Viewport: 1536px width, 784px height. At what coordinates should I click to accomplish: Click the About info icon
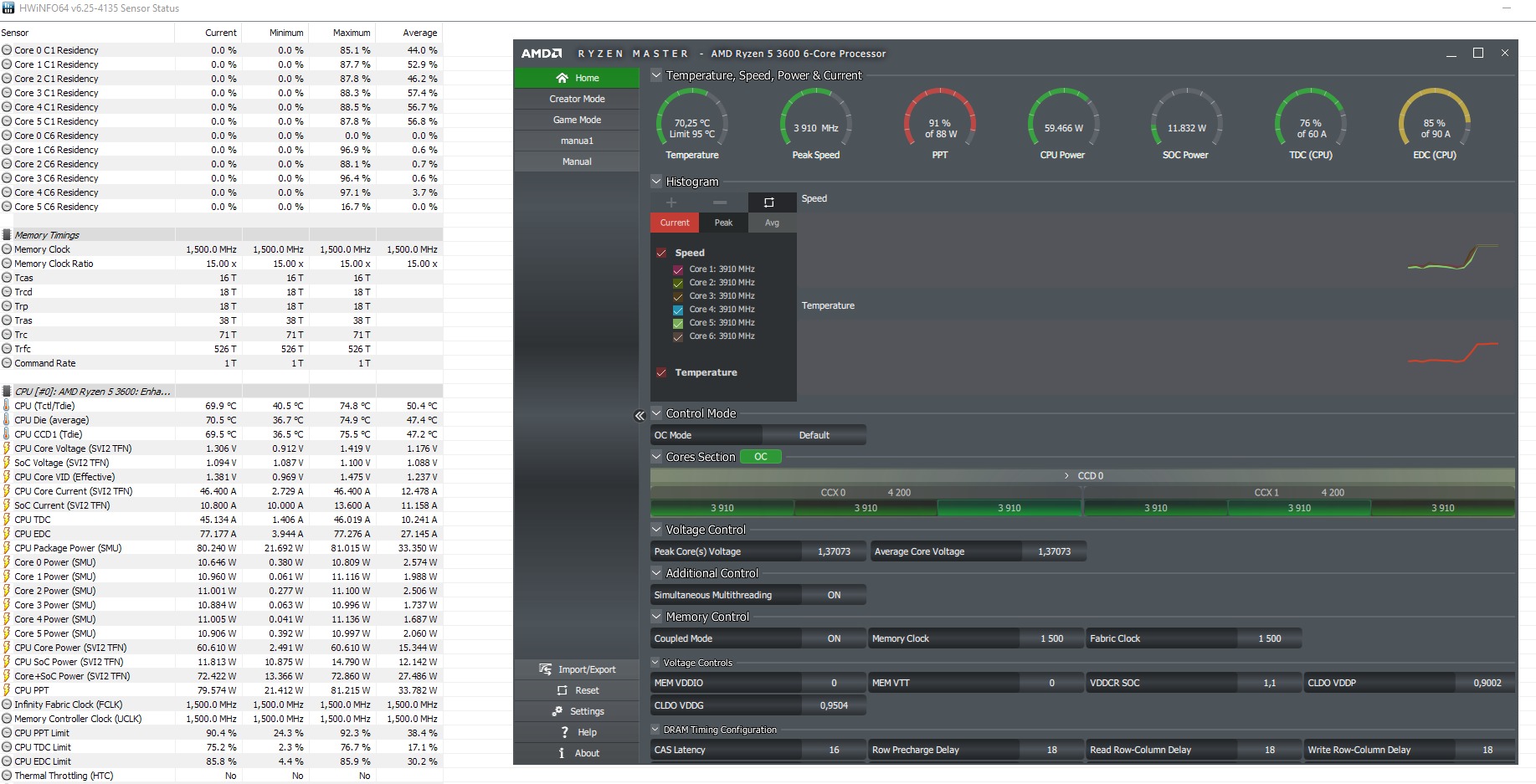coord(562,753)
